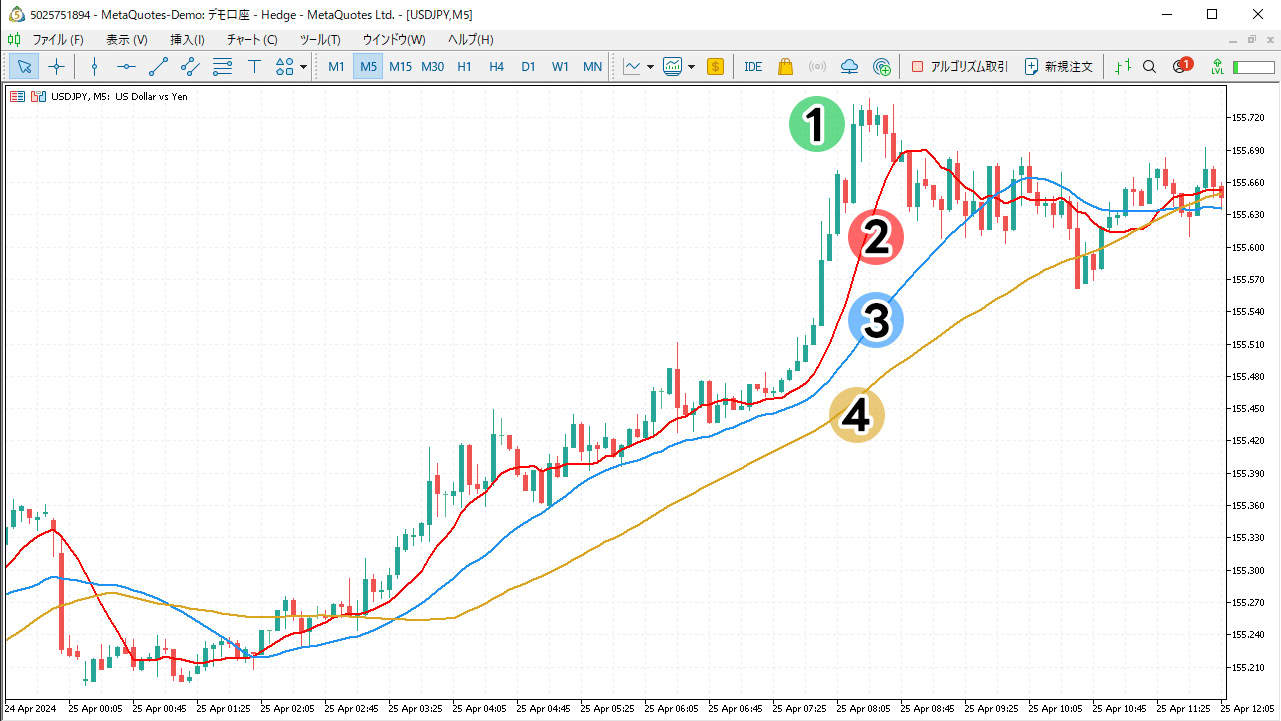
Task: Switch chart to M15 timeframe
Action: [x=401, y=67]
